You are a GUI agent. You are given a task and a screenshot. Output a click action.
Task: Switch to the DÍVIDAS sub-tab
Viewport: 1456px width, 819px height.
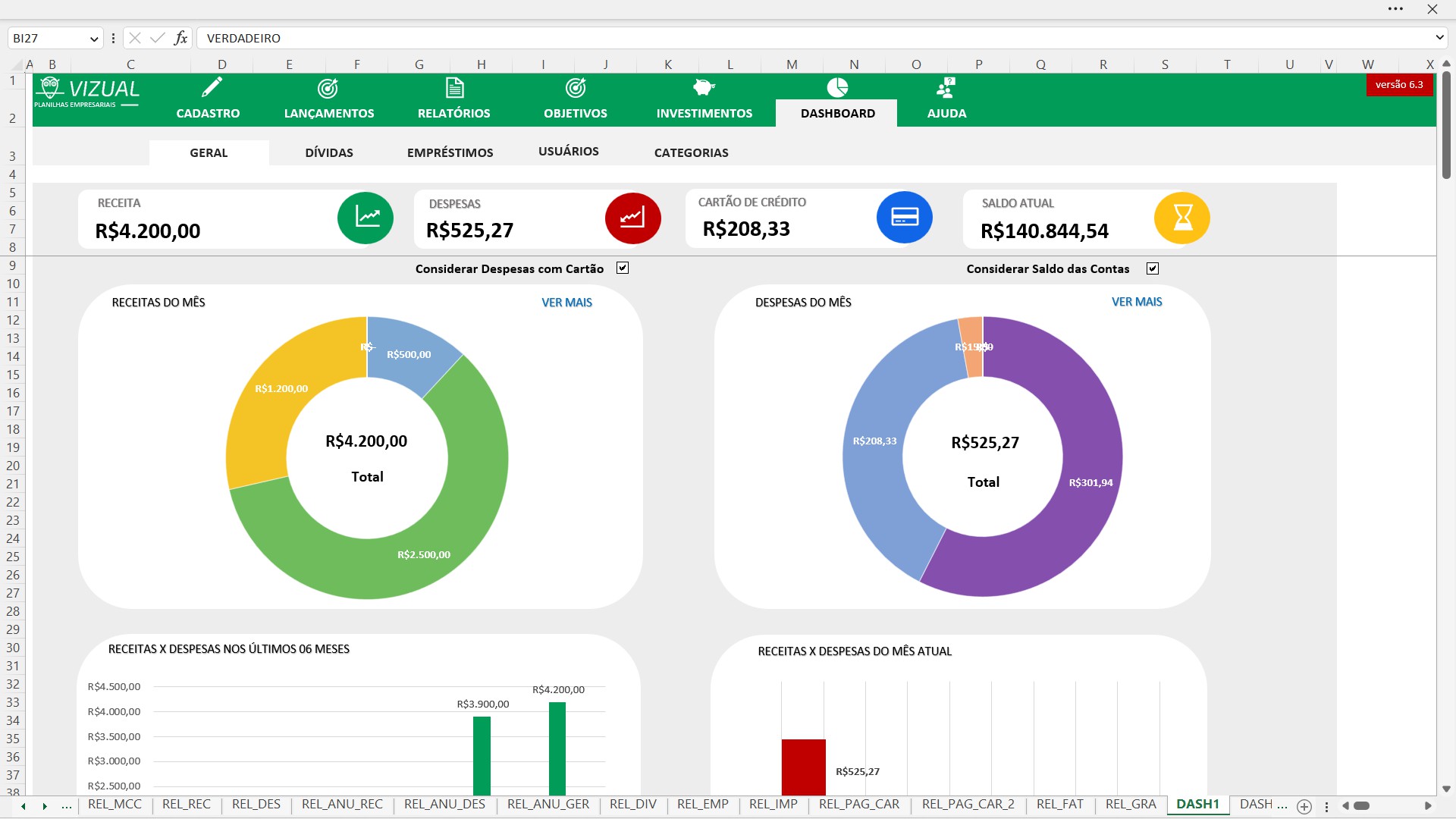(x=329, y=153)
